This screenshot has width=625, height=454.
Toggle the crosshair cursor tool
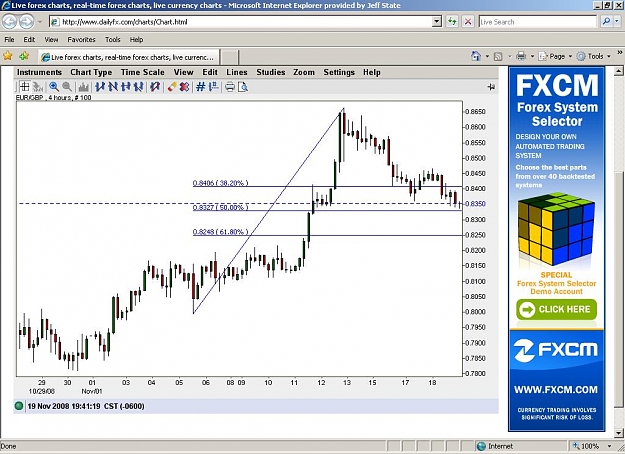(x=25, y=86)
